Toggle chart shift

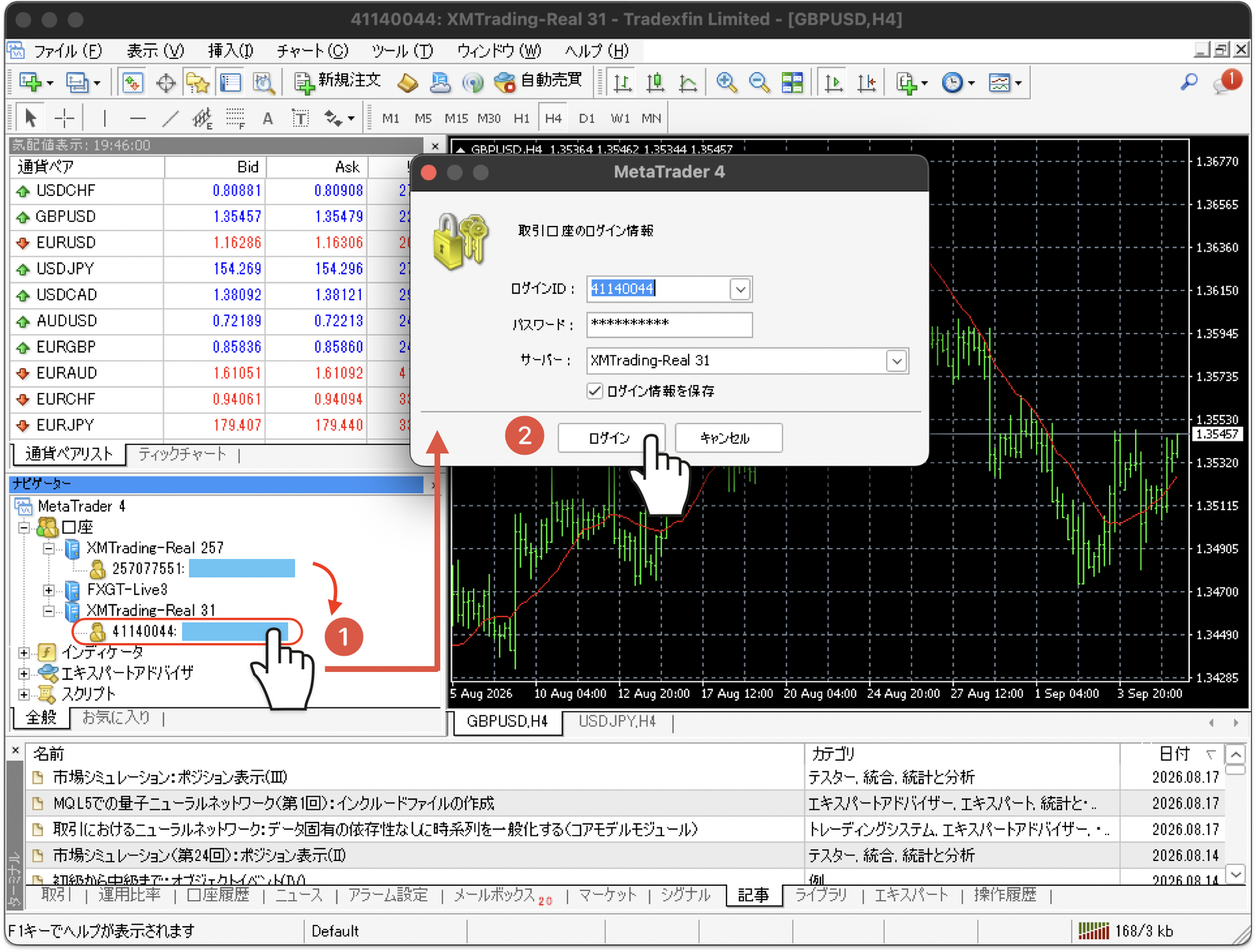point(866,82)
